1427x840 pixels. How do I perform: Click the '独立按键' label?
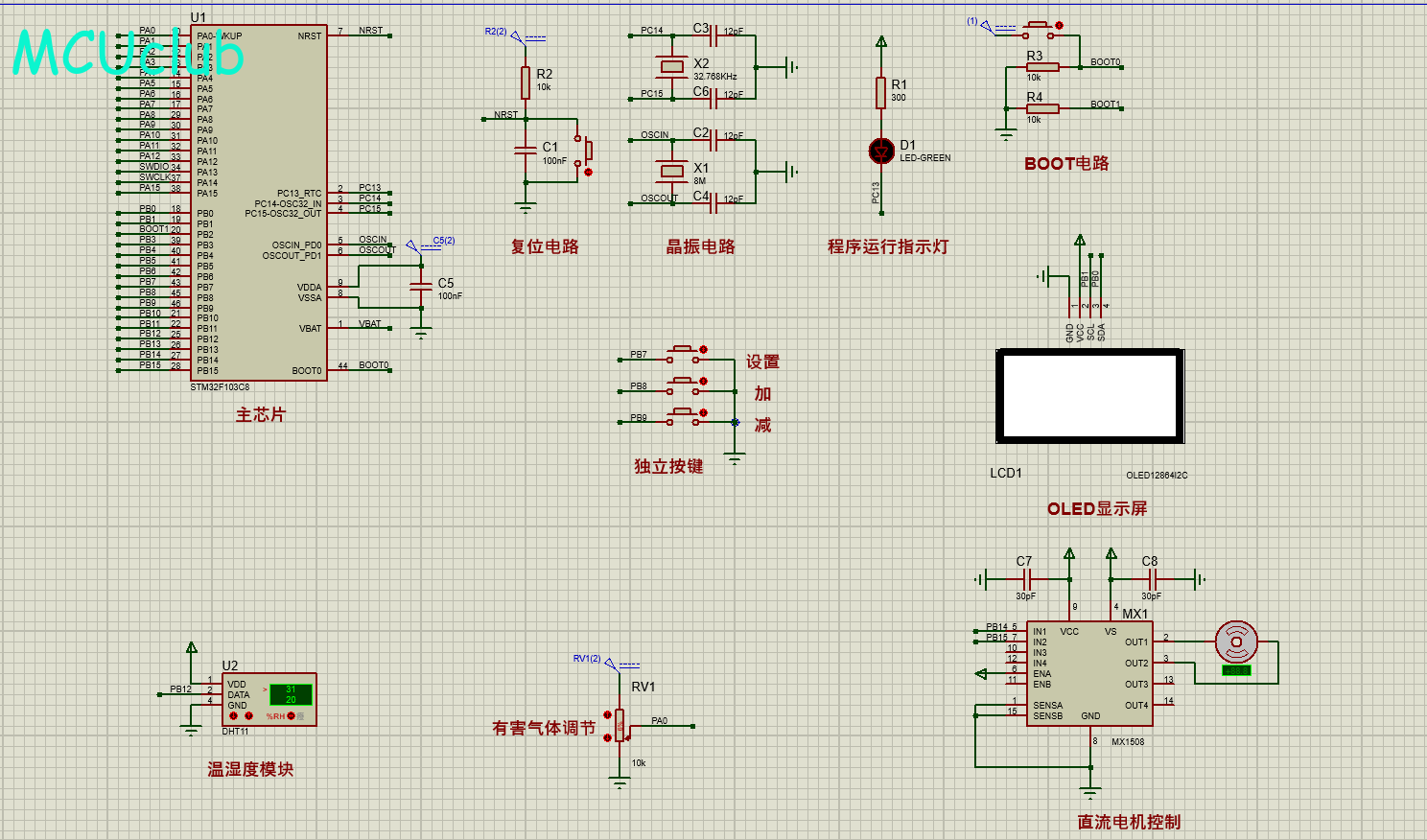point(669,466)
